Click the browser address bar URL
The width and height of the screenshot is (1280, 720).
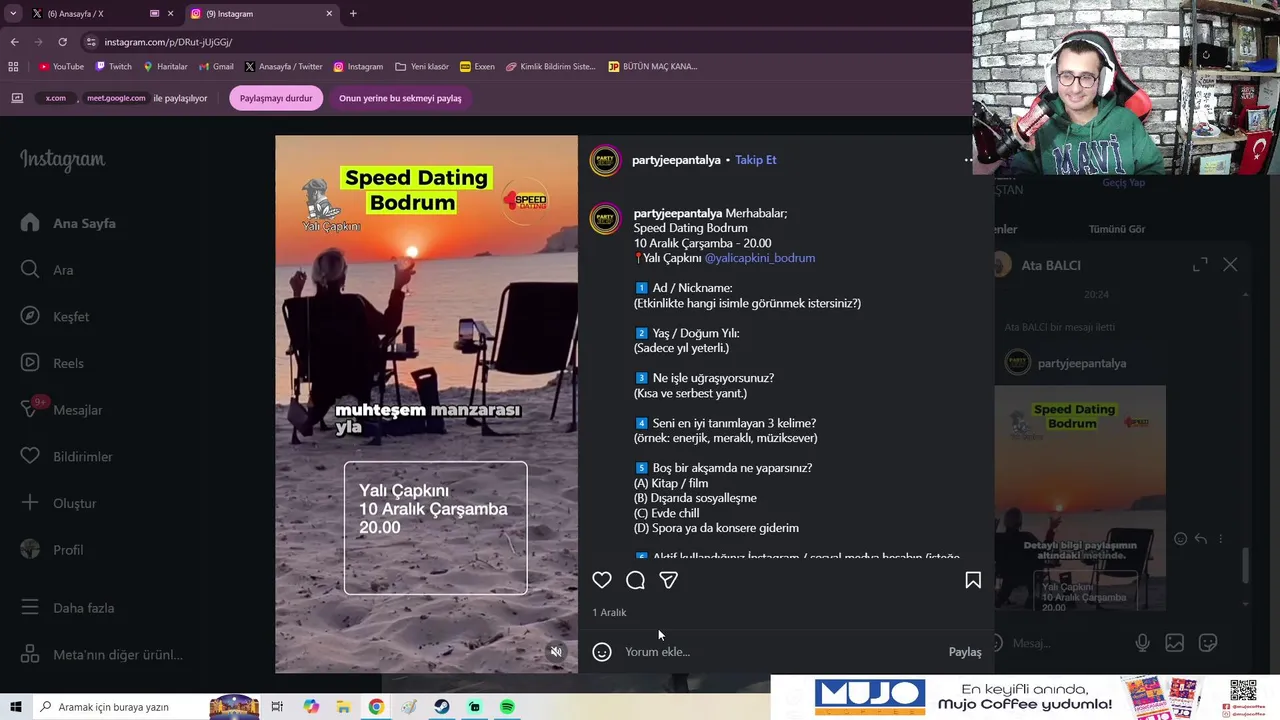(168, 42)
